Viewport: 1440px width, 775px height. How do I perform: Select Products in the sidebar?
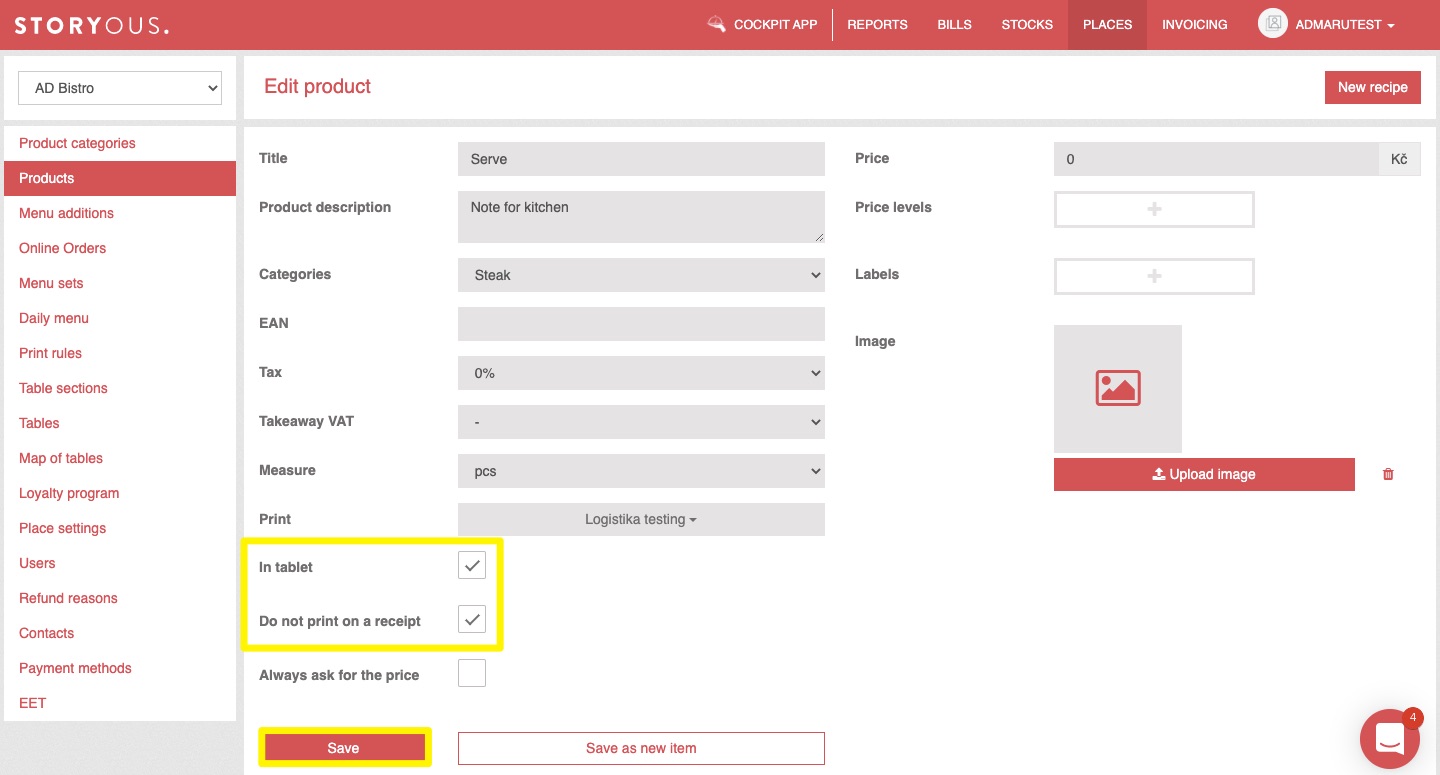pyautogui.click(x=120, y=178)
